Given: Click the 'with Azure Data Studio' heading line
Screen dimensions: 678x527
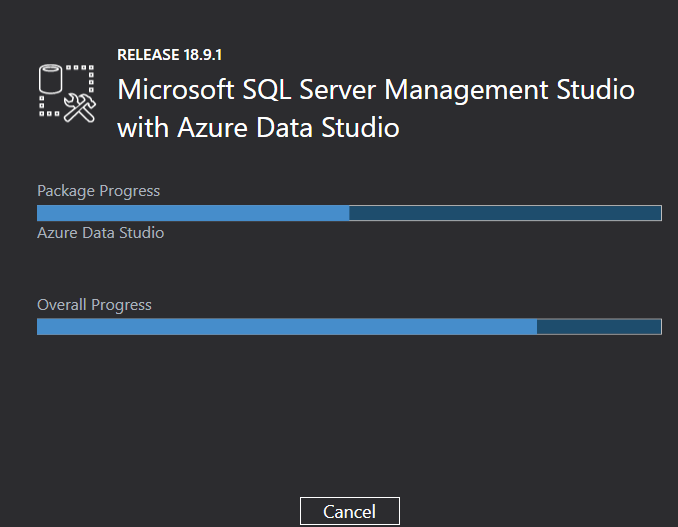Looking at the screenshot, I should pos(258,128).
